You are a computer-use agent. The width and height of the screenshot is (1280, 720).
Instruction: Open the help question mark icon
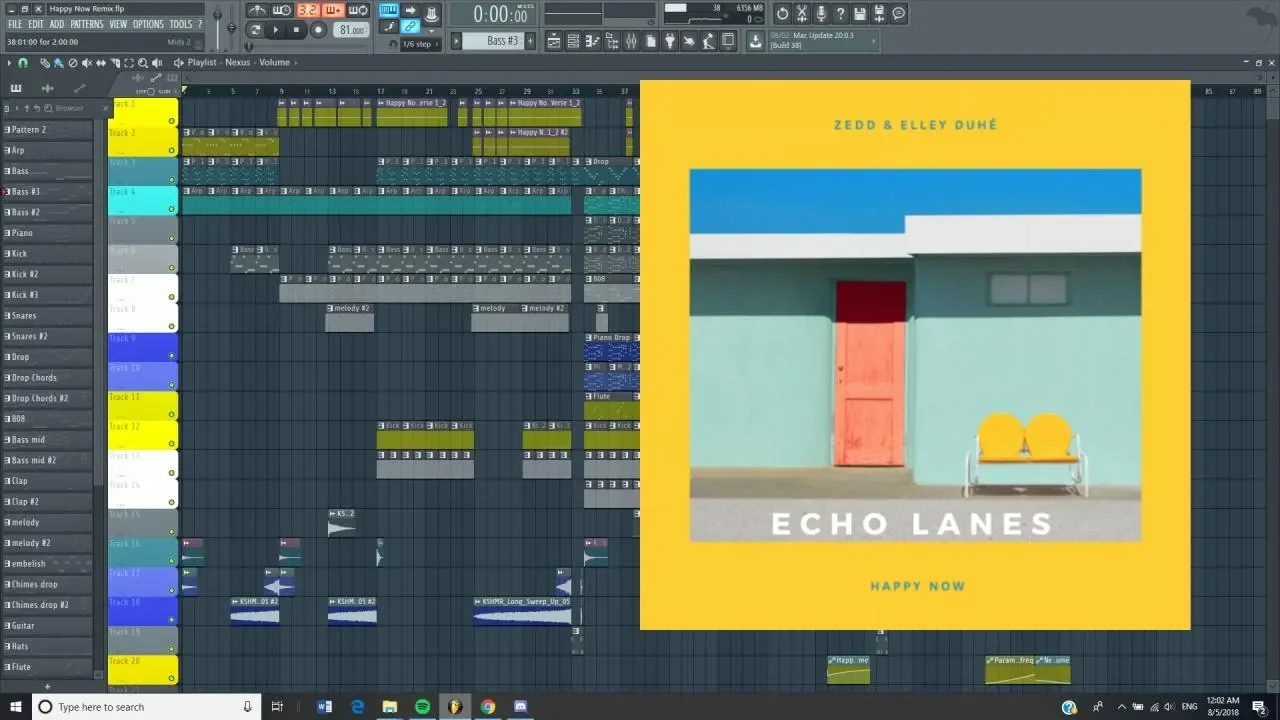pyautogui.click(x=840, y=14)
